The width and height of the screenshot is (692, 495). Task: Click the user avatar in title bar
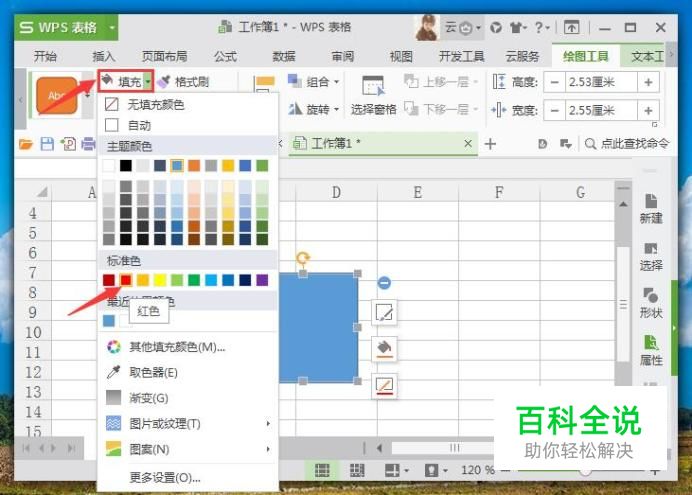click(427, 27)
